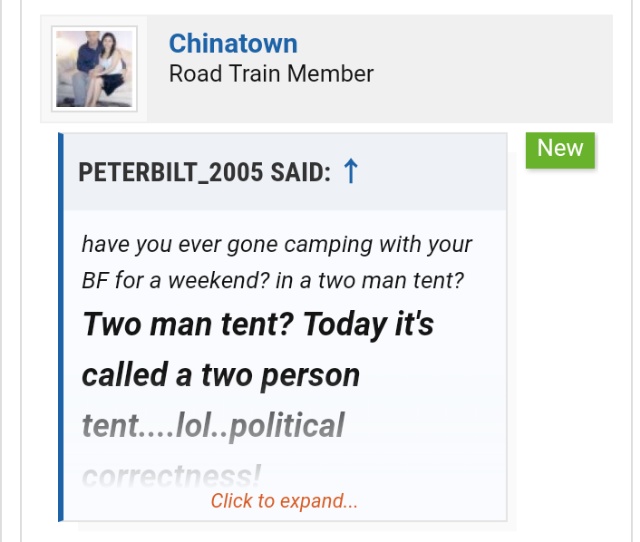Click the green New badge
This screenshot has height=542, width=640.
[x=560, y=149]
